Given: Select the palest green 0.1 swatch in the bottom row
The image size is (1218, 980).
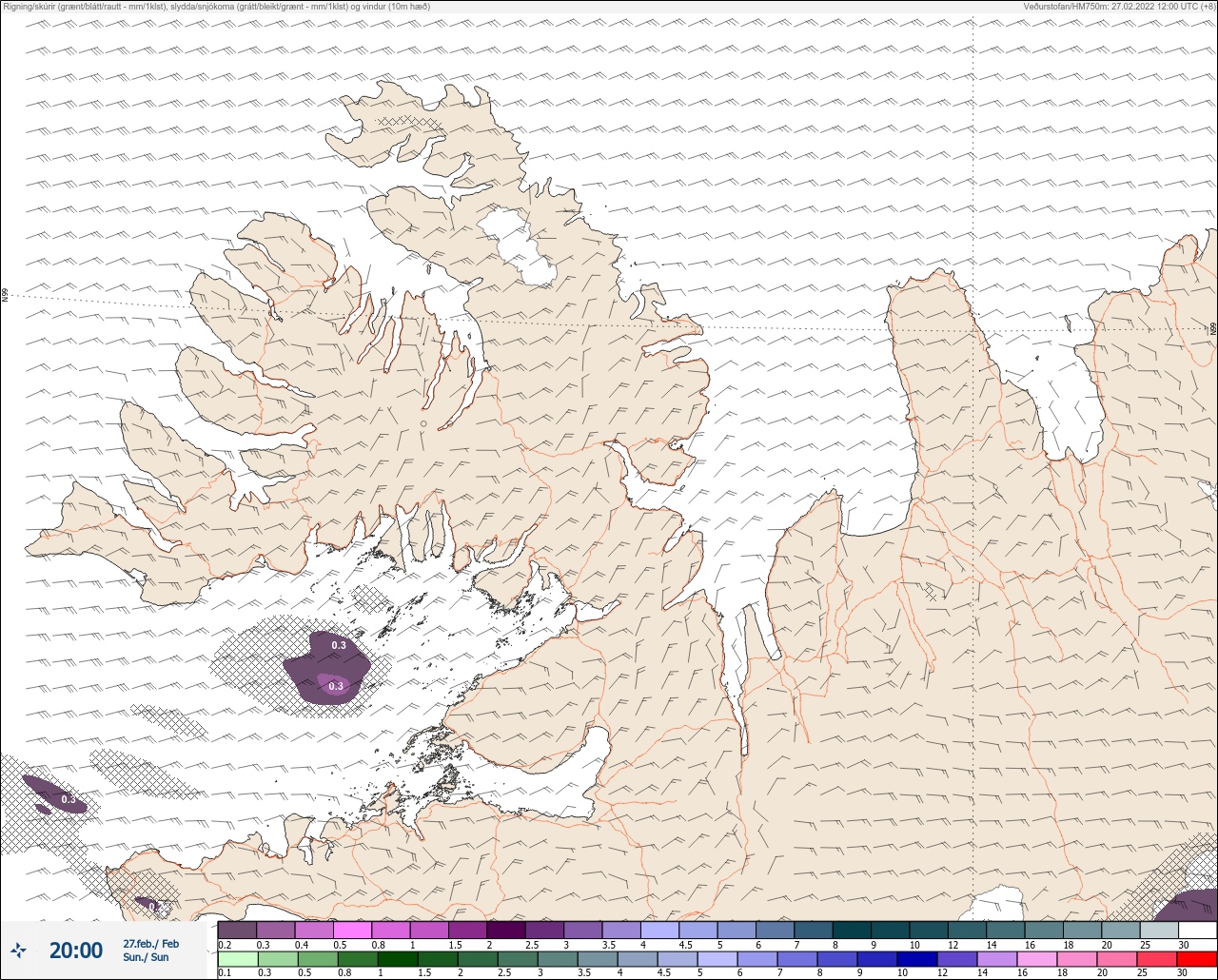Looking at the screenshot, I should tap(237, 959).
